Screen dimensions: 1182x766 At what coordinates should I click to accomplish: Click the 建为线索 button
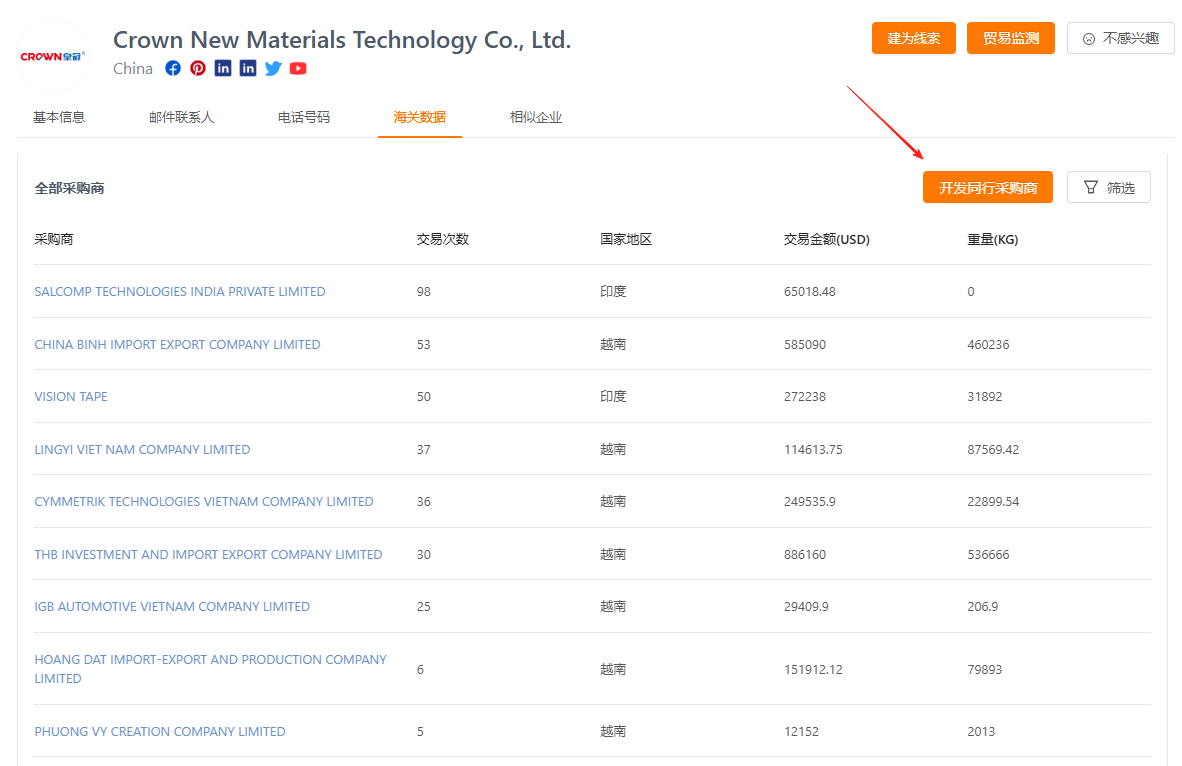(x=914, y=38)
